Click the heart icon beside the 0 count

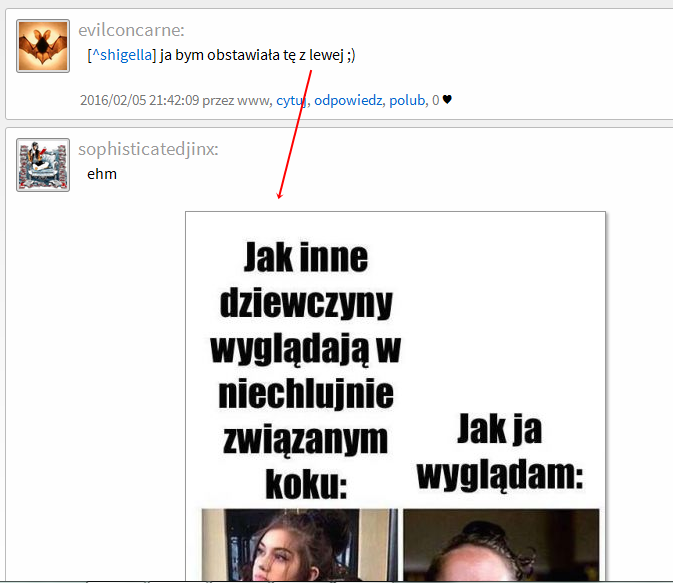coord(447,100)
